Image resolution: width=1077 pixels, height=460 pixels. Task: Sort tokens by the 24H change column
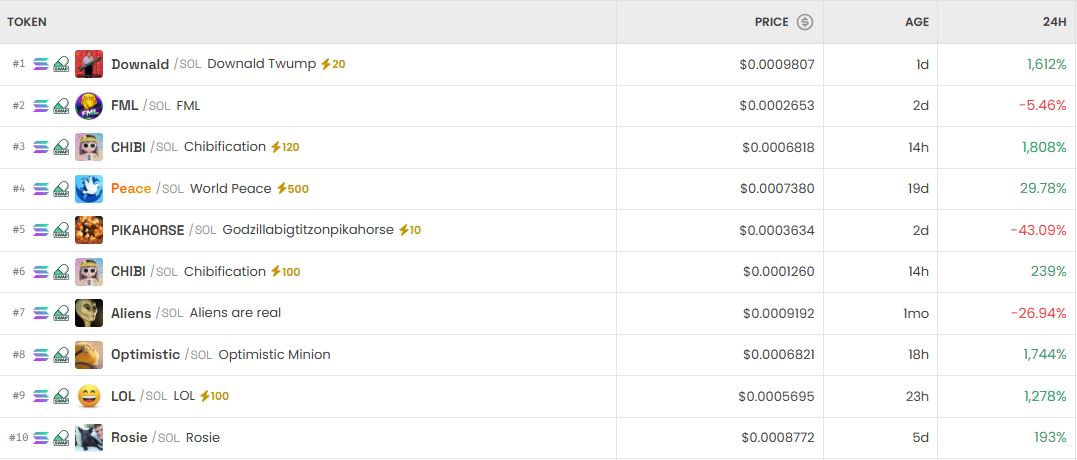pos(1054,22)
